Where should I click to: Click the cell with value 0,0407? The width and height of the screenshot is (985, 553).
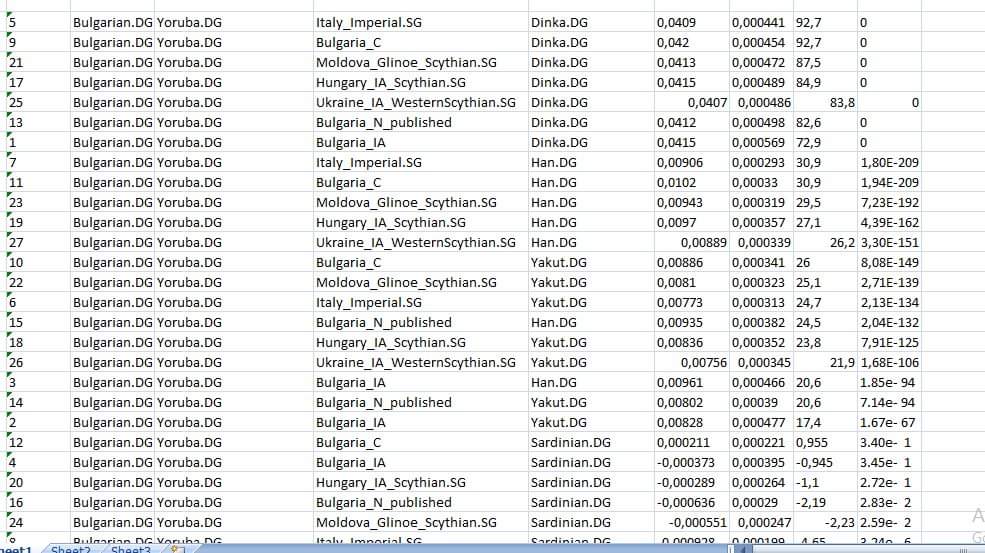pos(708,102)
